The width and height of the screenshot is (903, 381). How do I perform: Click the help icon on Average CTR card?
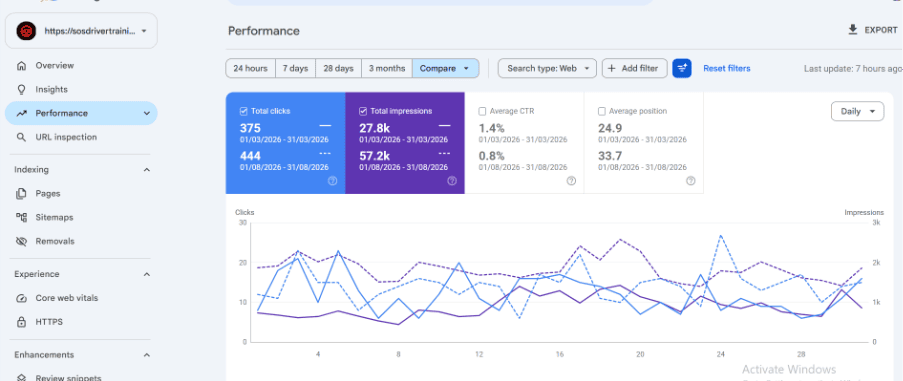571,181
